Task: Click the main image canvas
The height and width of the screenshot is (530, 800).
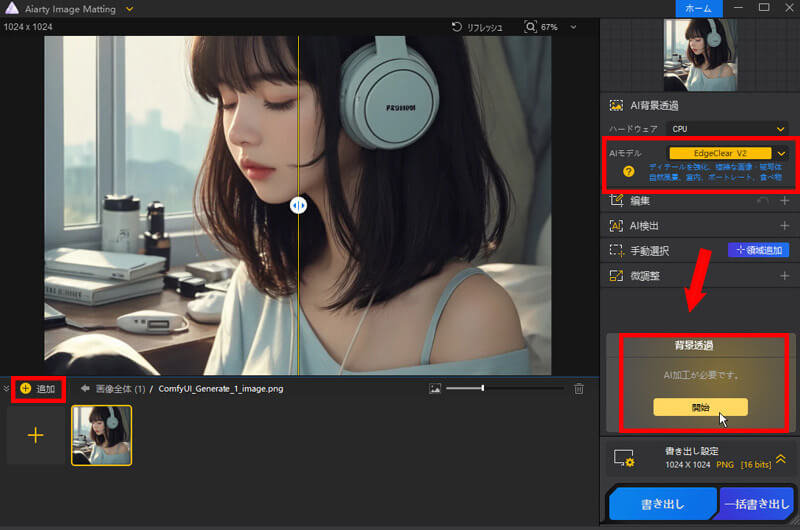Action: [297, 205]
